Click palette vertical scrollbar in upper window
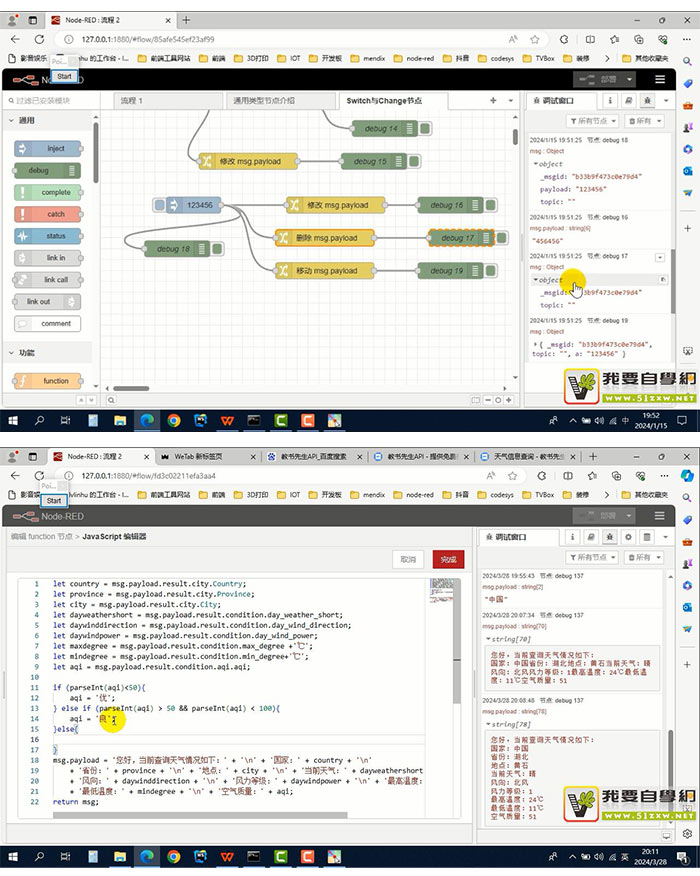Image resolution: width=700 pixels, height=876 pixels. [96, 153]
